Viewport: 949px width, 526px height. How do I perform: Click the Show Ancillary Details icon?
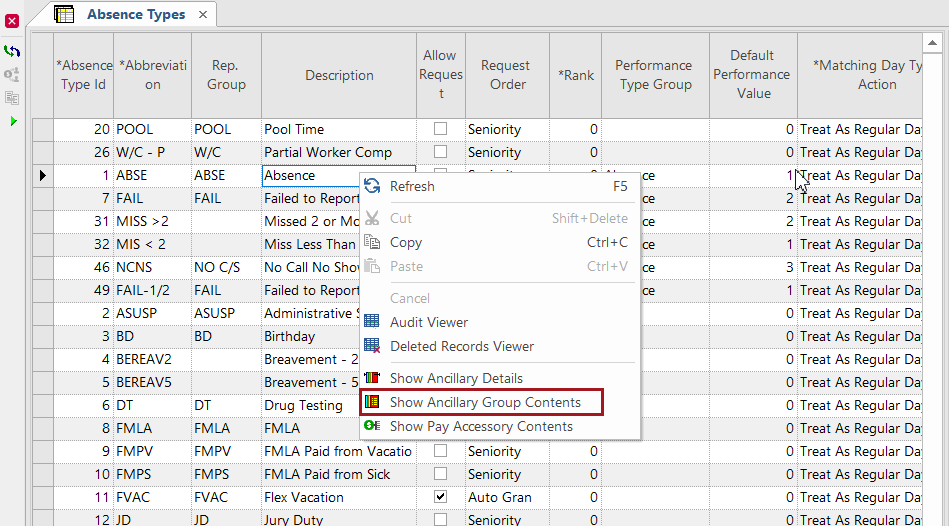(x=372, y=378)
